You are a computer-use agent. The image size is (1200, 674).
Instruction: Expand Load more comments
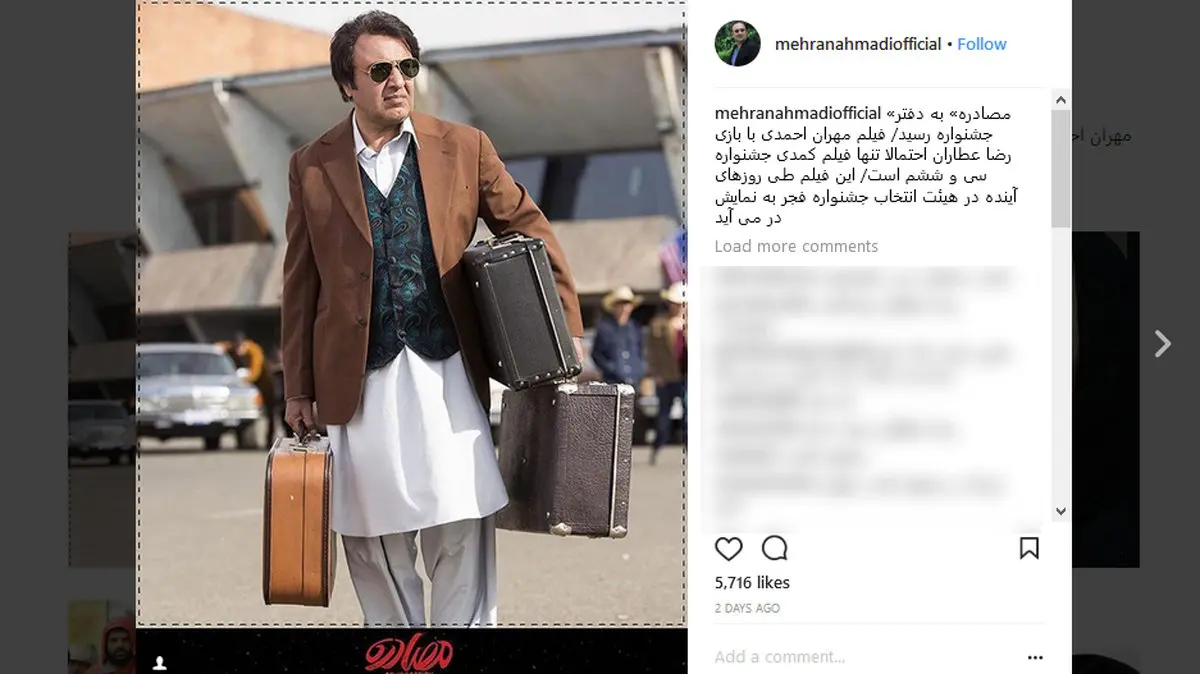tap(796, 246)
